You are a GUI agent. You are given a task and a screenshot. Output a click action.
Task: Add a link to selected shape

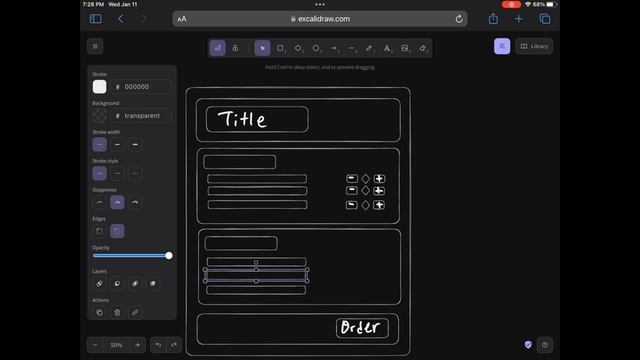point(135,313)
